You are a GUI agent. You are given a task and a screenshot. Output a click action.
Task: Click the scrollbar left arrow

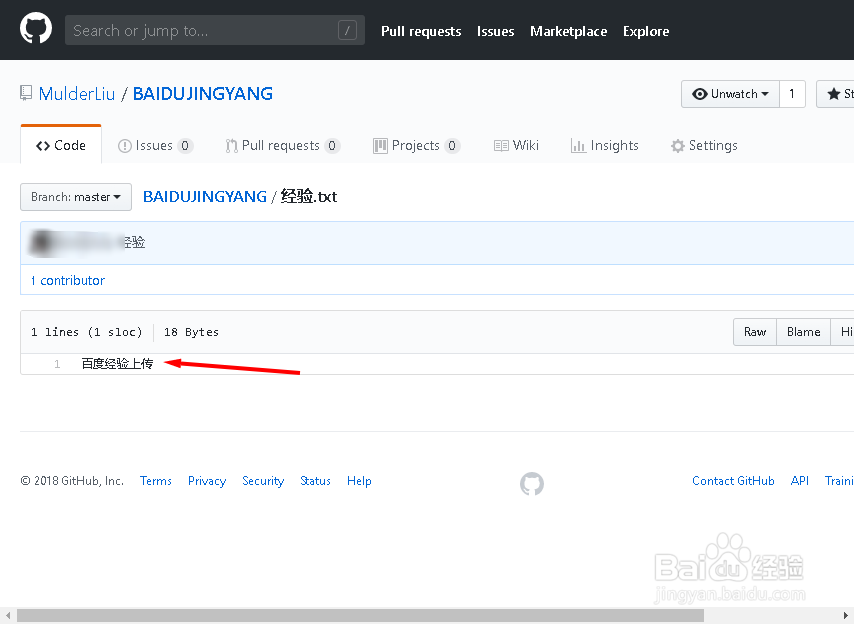[x=8, y=616]
